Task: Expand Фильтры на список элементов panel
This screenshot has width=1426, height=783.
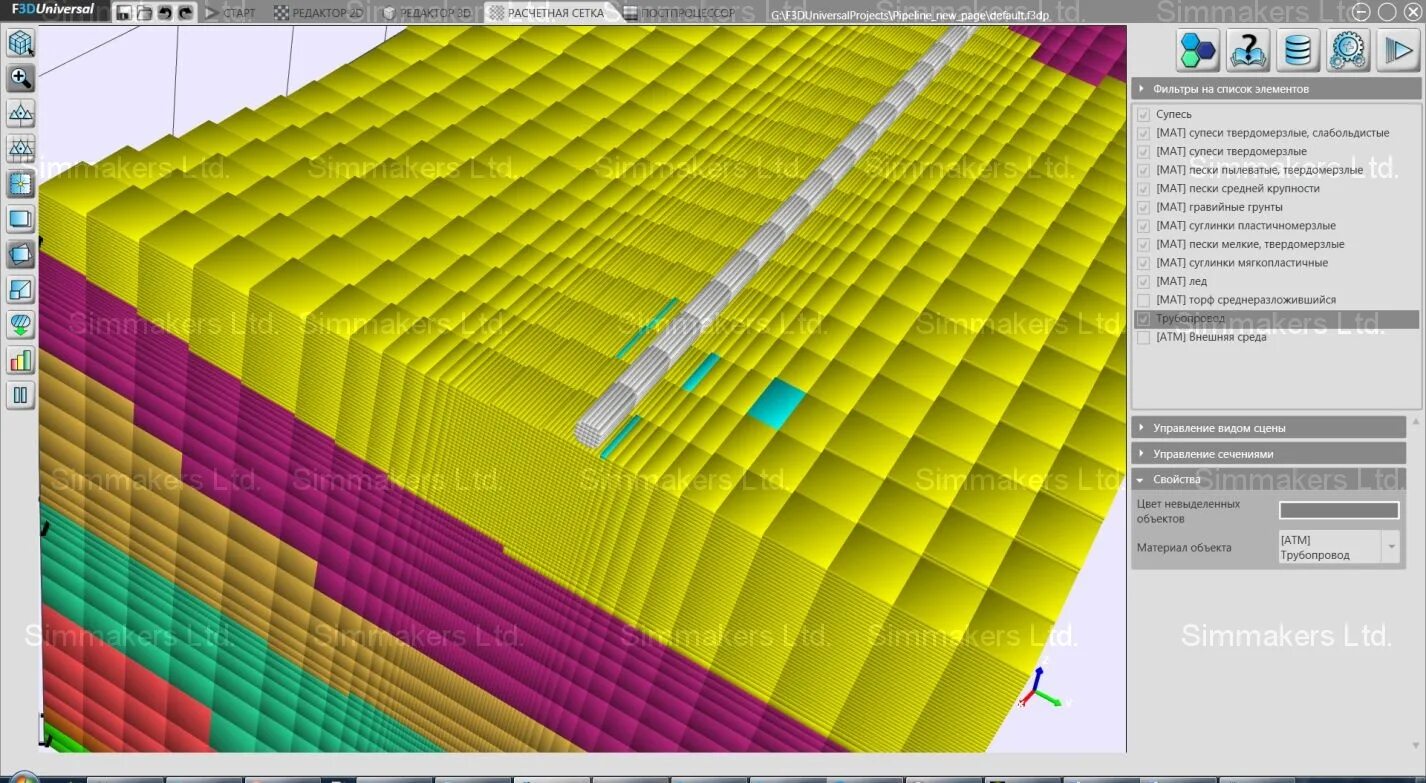Action: [1276, 89]
